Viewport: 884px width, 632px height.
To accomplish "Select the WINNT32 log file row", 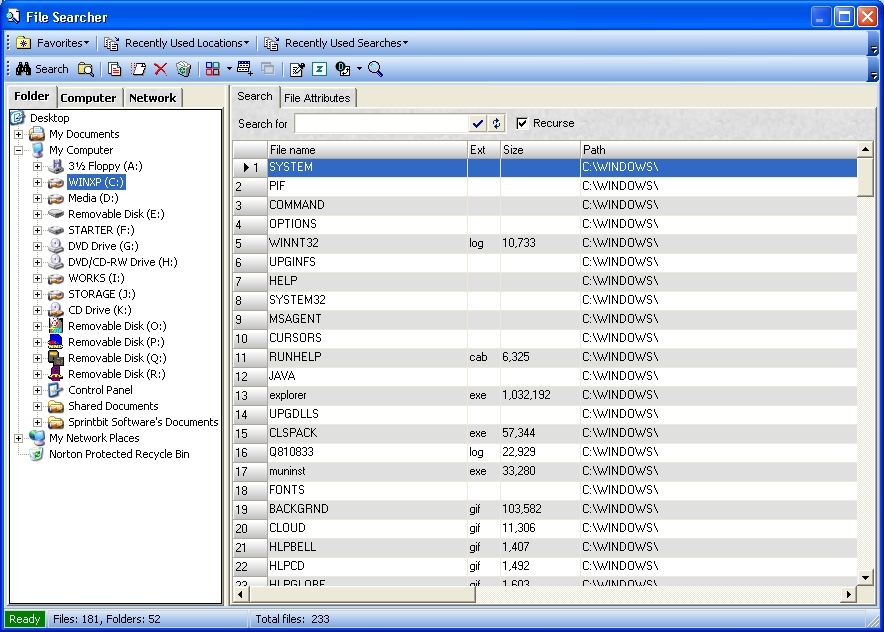I will click(x=545, y=243).
